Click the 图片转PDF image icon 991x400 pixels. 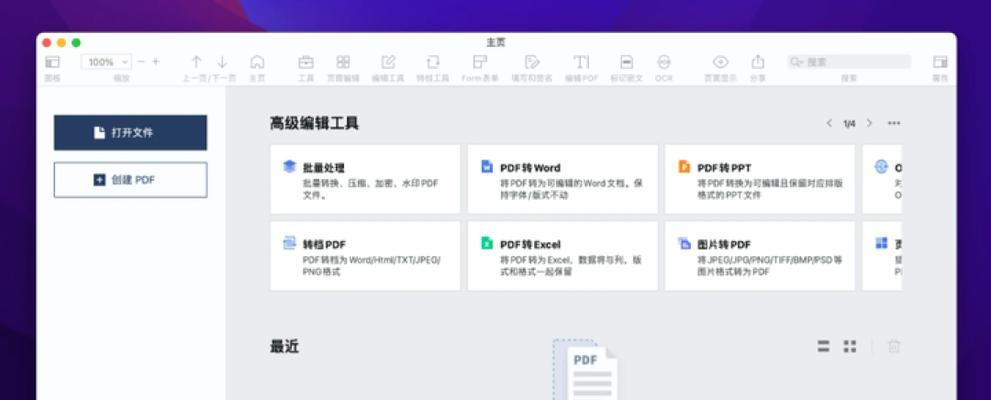[x=684, y=243]
